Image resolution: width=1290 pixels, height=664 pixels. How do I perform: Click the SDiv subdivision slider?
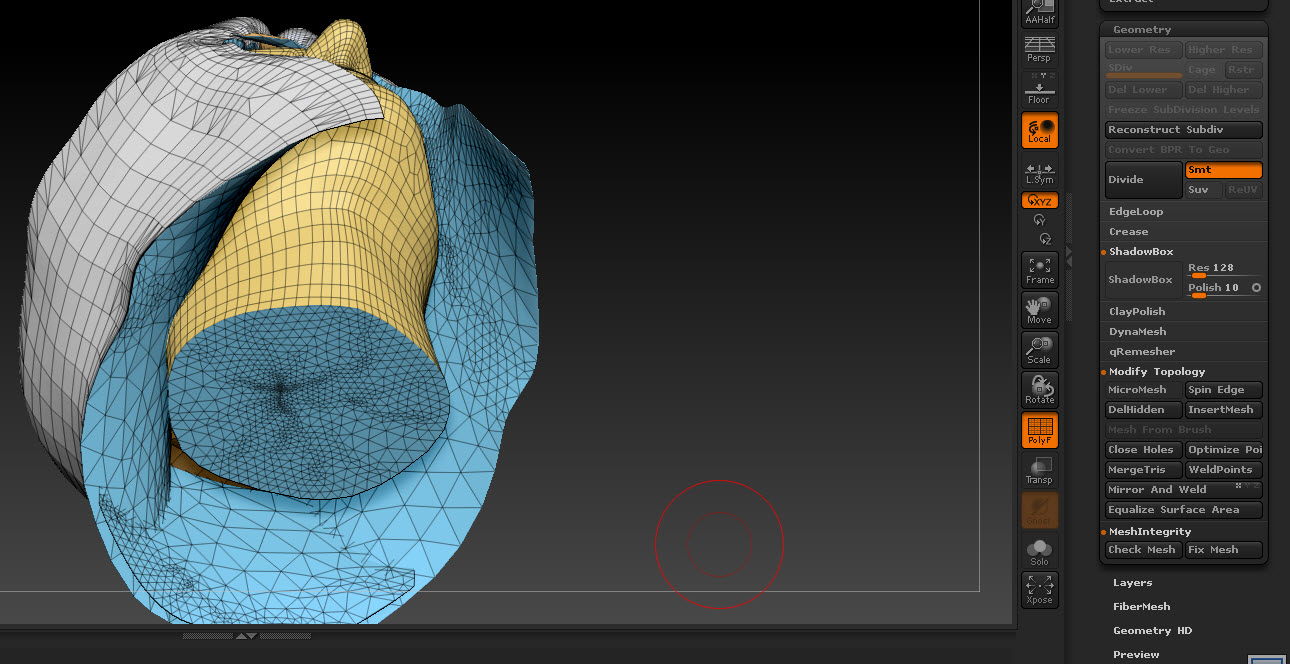[1144, 70]
